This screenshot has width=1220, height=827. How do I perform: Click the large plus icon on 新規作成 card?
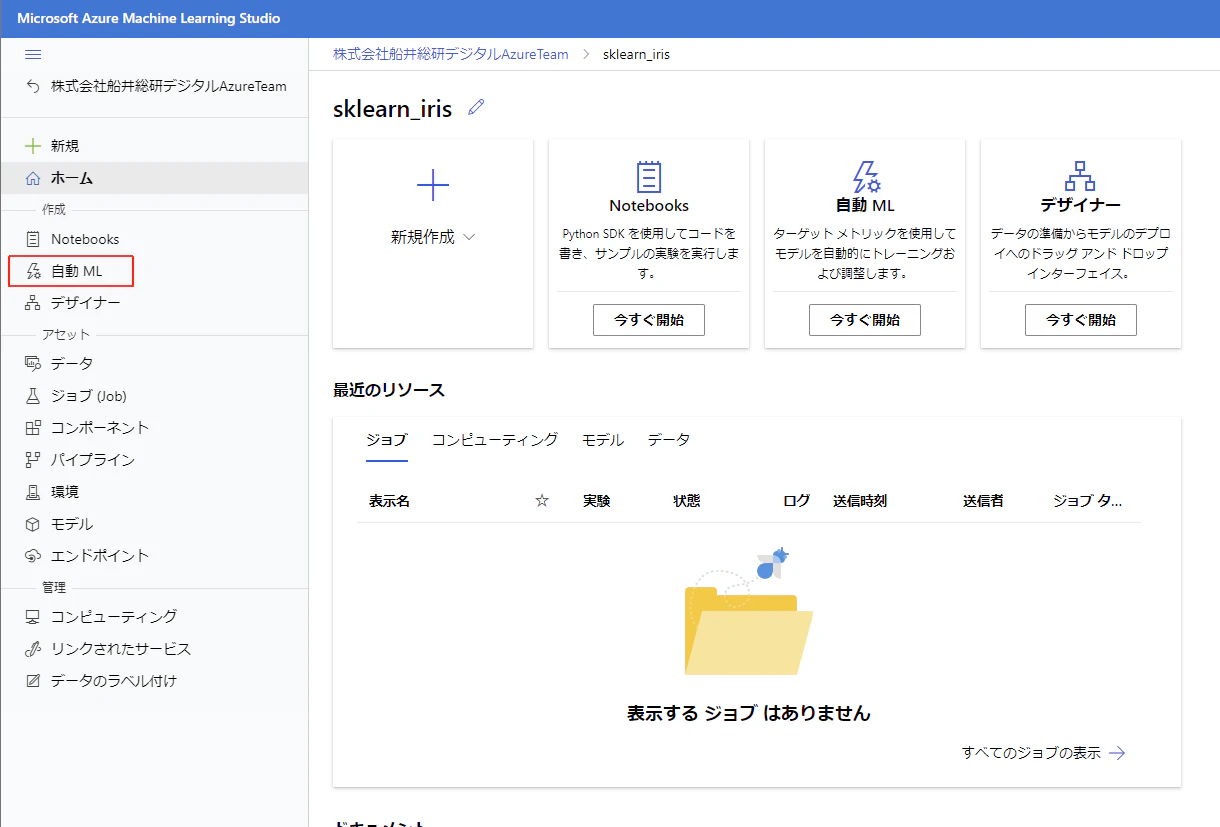pos(433,185)
